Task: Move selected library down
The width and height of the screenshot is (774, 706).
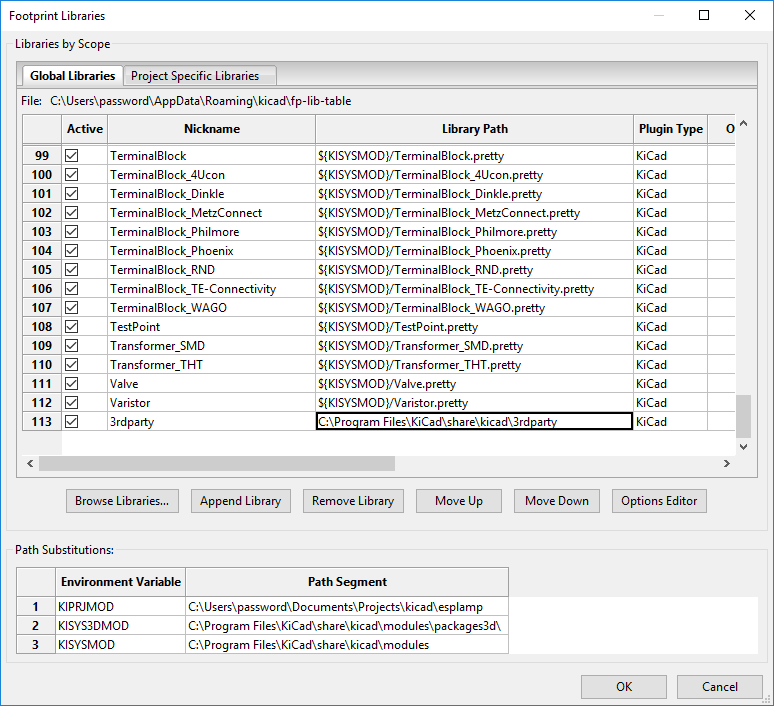Action: point(557,501)
